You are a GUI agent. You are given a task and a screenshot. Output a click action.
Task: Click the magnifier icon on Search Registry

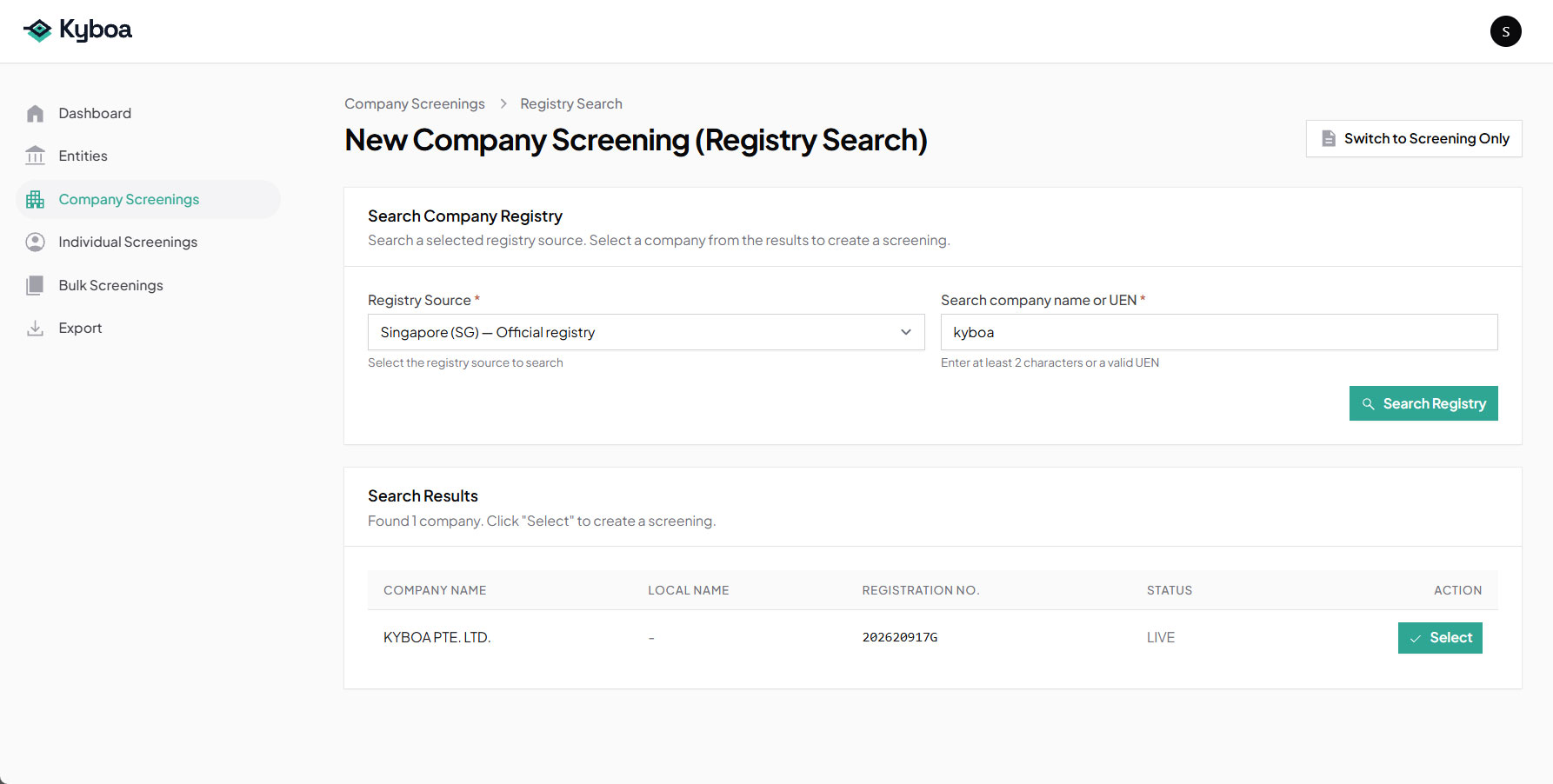[1368, 404]
